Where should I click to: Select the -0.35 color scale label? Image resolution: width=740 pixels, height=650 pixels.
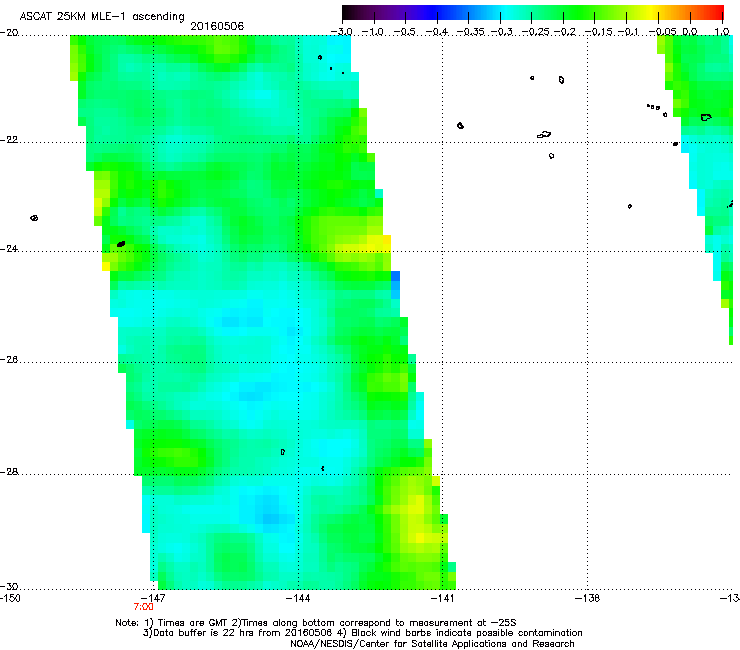click(x=470, y=32)
